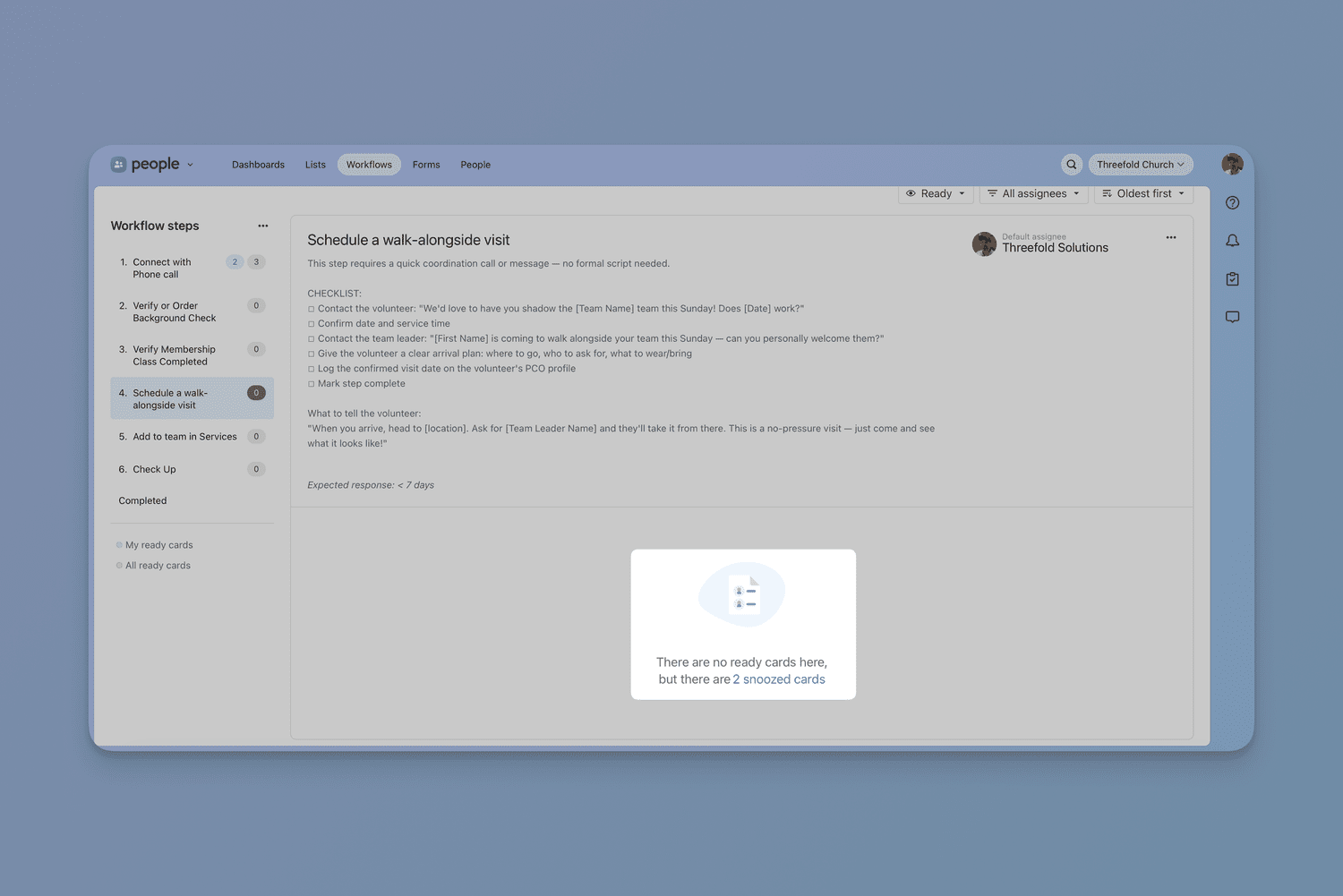Select step 3 Verify Membership Class Completed
This screenshot has width=1343, height=896.
192,355
